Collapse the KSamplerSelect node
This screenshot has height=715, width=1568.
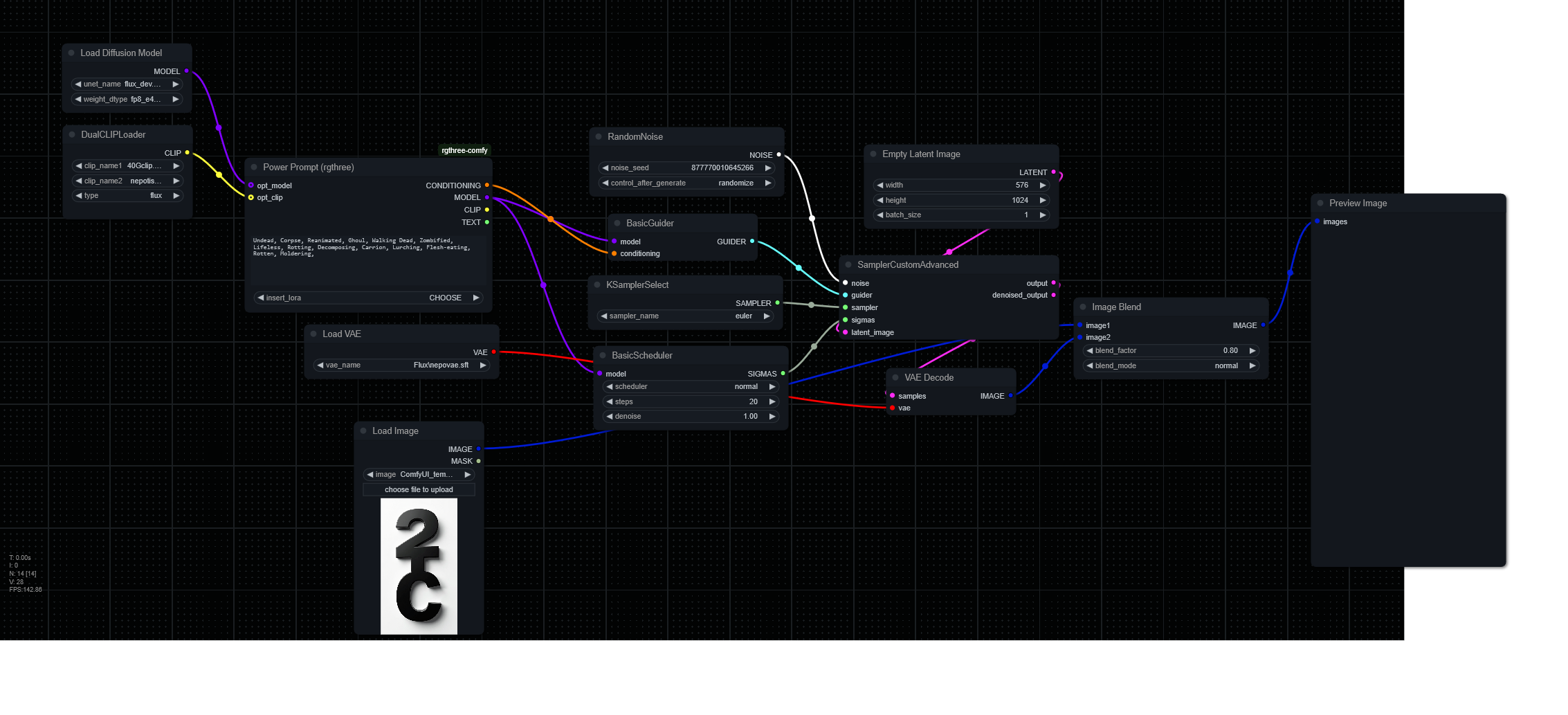pos(597,284)
